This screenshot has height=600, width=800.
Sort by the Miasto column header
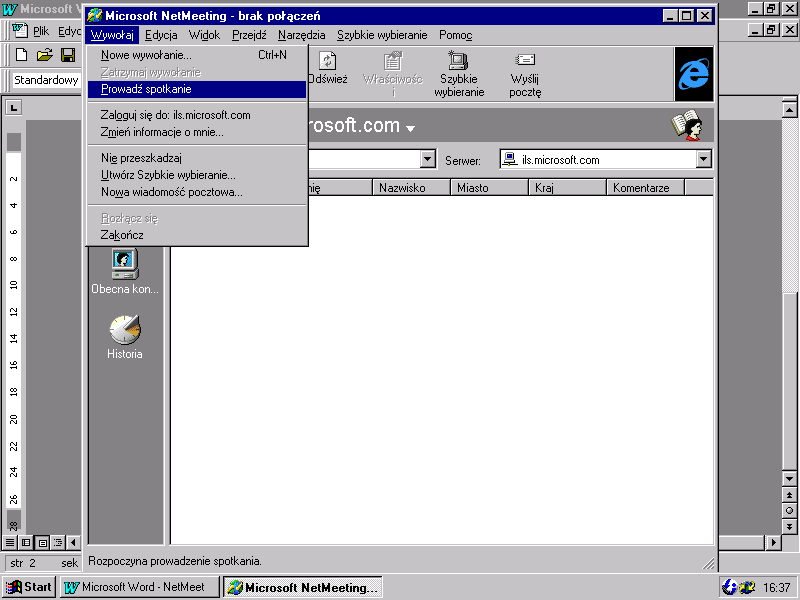pyautogui.click(x=489, y=188)
